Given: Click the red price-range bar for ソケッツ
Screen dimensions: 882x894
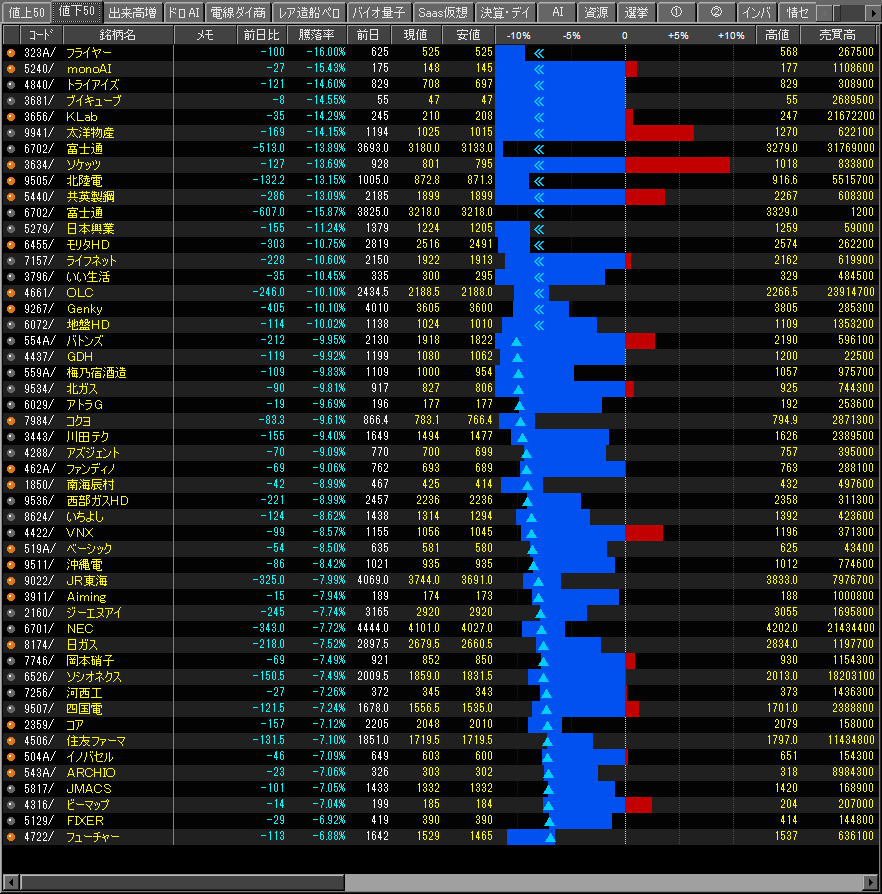Looking at the screenshot, I should click(x=677, y=165).
